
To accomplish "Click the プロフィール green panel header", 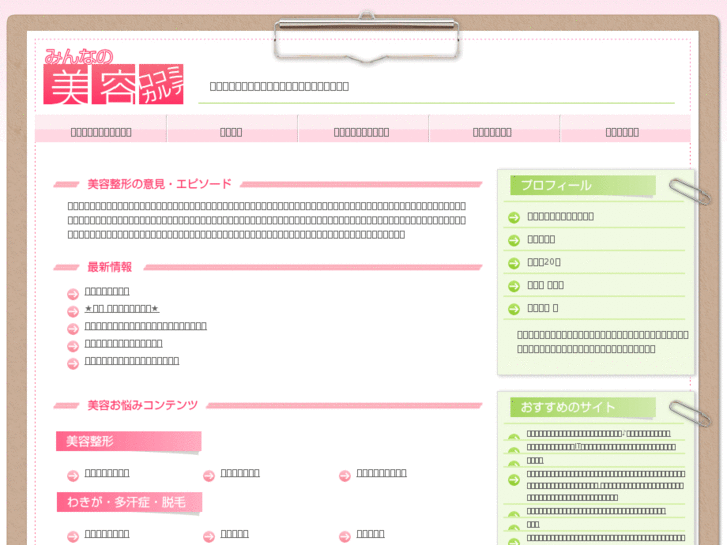I will coord(583,186).
